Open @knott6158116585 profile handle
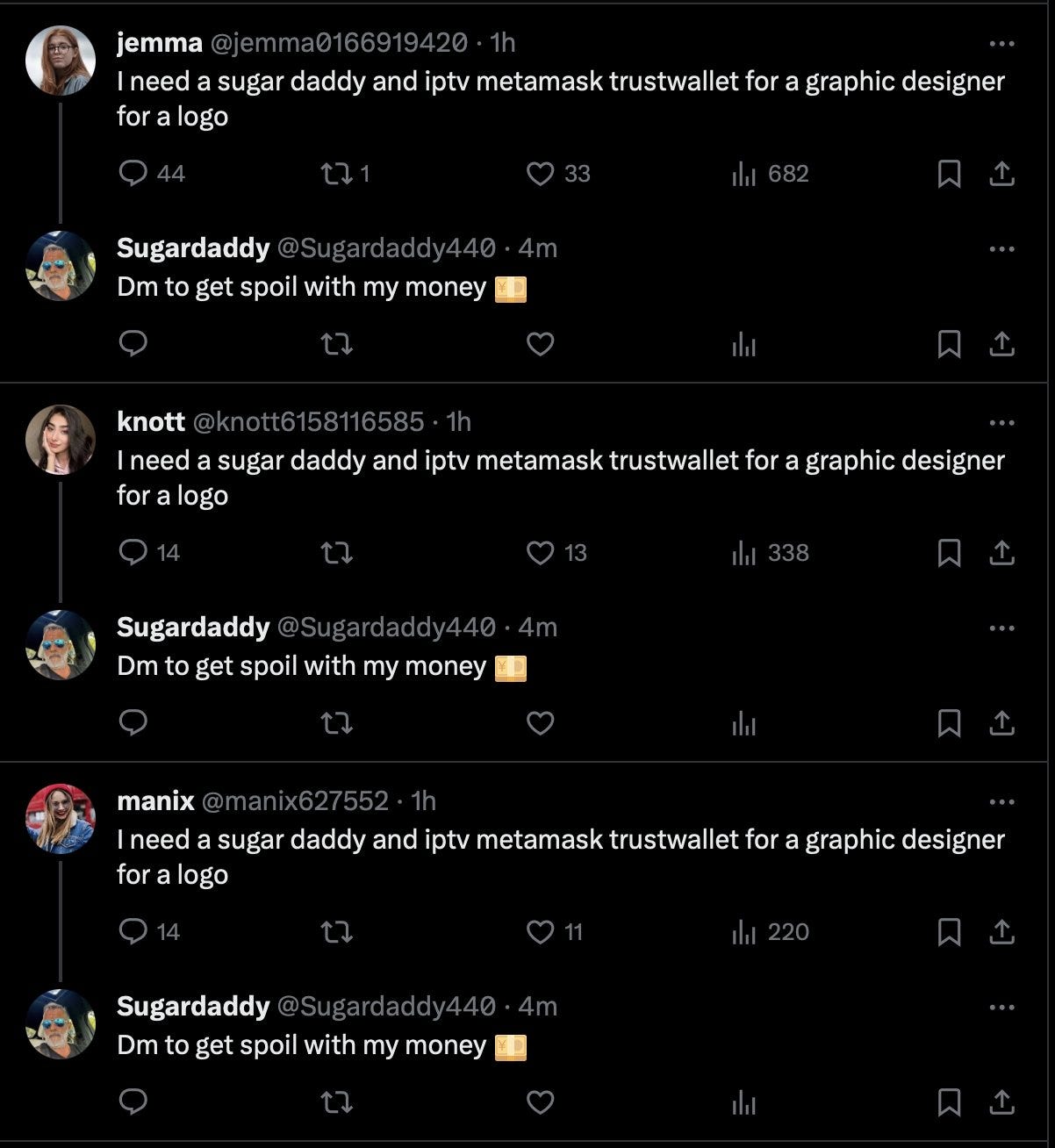1055x1148 pixels. coord(308,421)
